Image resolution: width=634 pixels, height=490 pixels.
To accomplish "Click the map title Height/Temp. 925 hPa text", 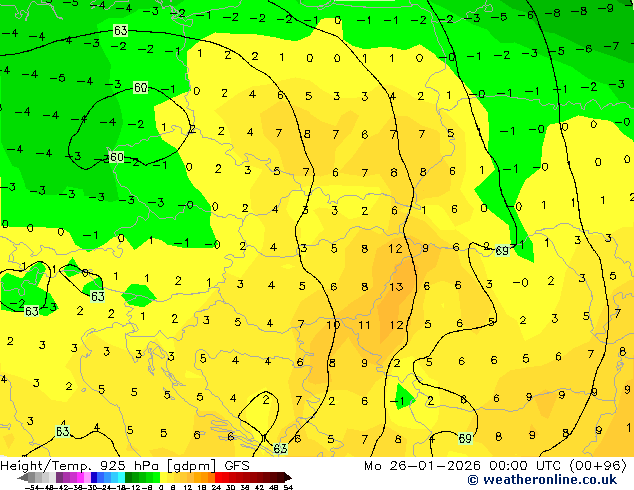I will click(x=82, y=466).
